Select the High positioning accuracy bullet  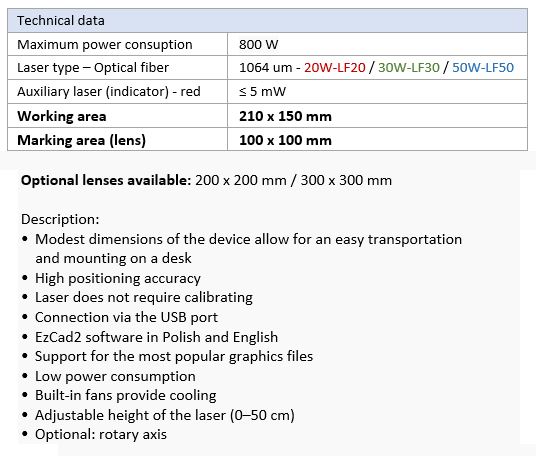click(x=118, y=279)
